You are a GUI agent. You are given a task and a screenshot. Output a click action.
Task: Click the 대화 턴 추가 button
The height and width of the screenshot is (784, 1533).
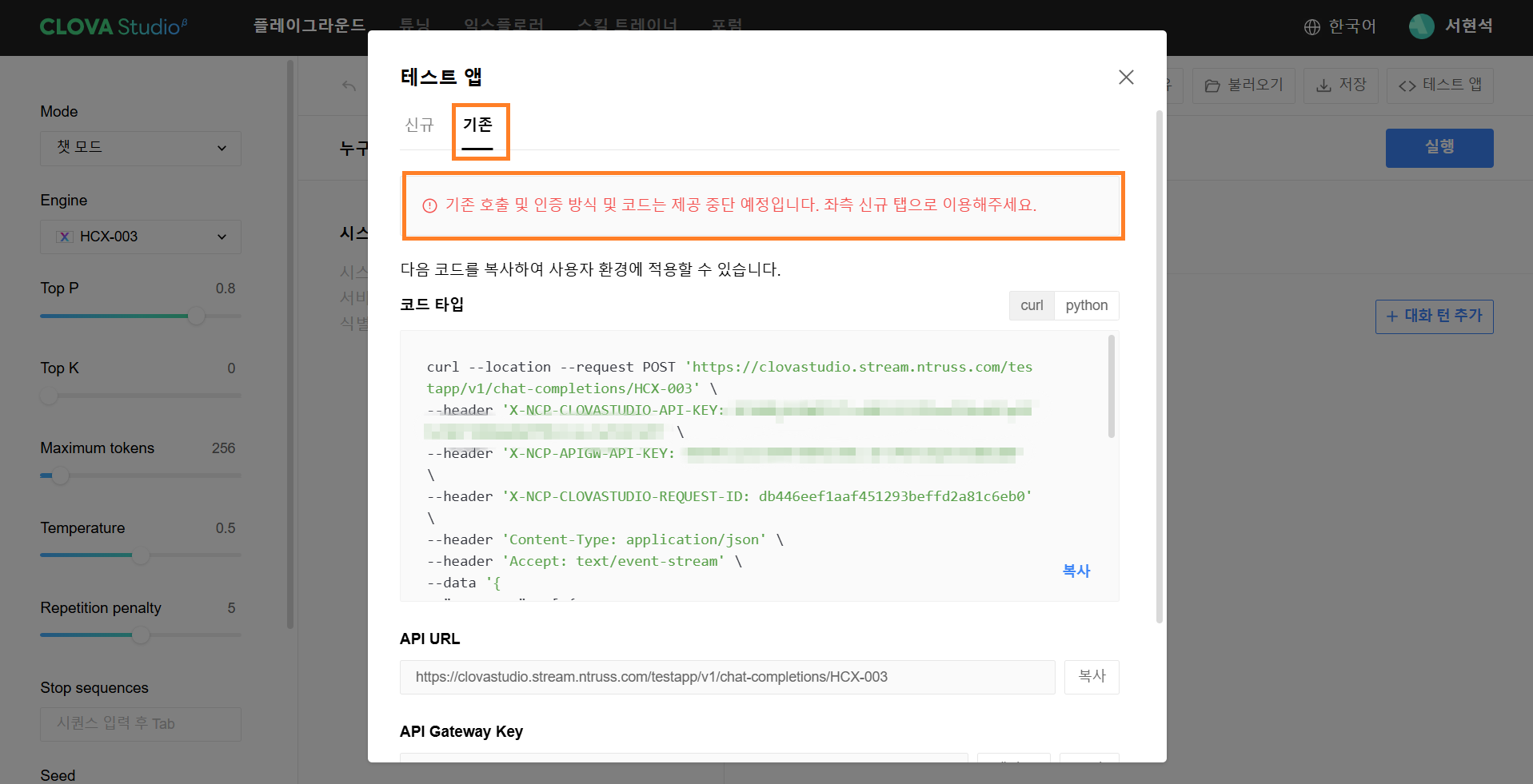1435,316
